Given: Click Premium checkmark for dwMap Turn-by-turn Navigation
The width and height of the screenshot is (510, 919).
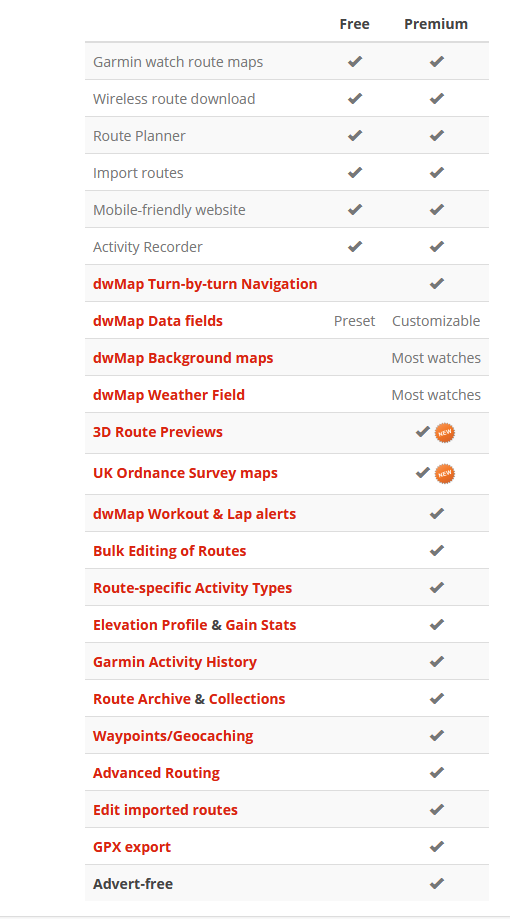Looking at the screenshot, I should coord(436,283).
